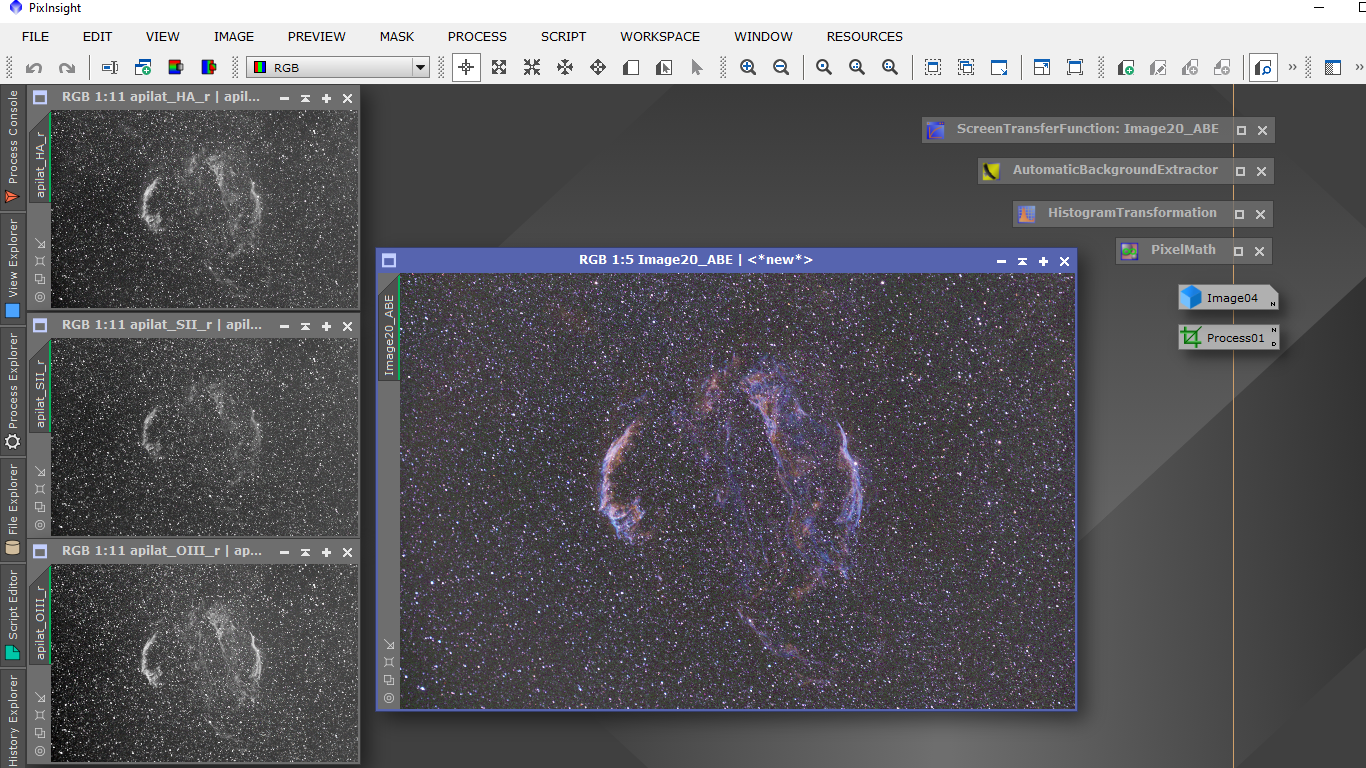
Task: Click the HistogramTransformation icon
Action: (1026, 214)
